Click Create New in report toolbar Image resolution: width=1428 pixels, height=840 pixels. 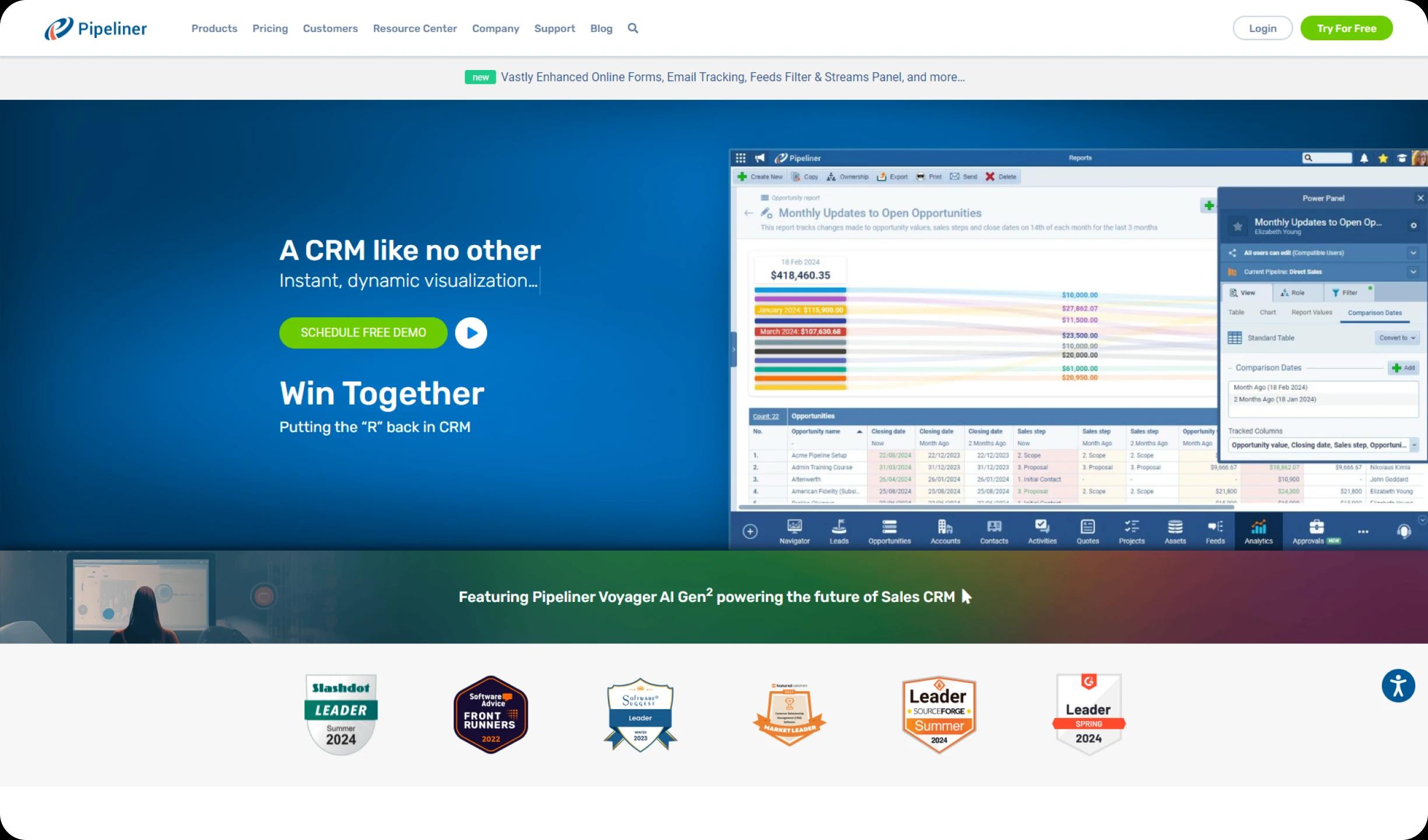pyautogui.click(x=760, y=177)
